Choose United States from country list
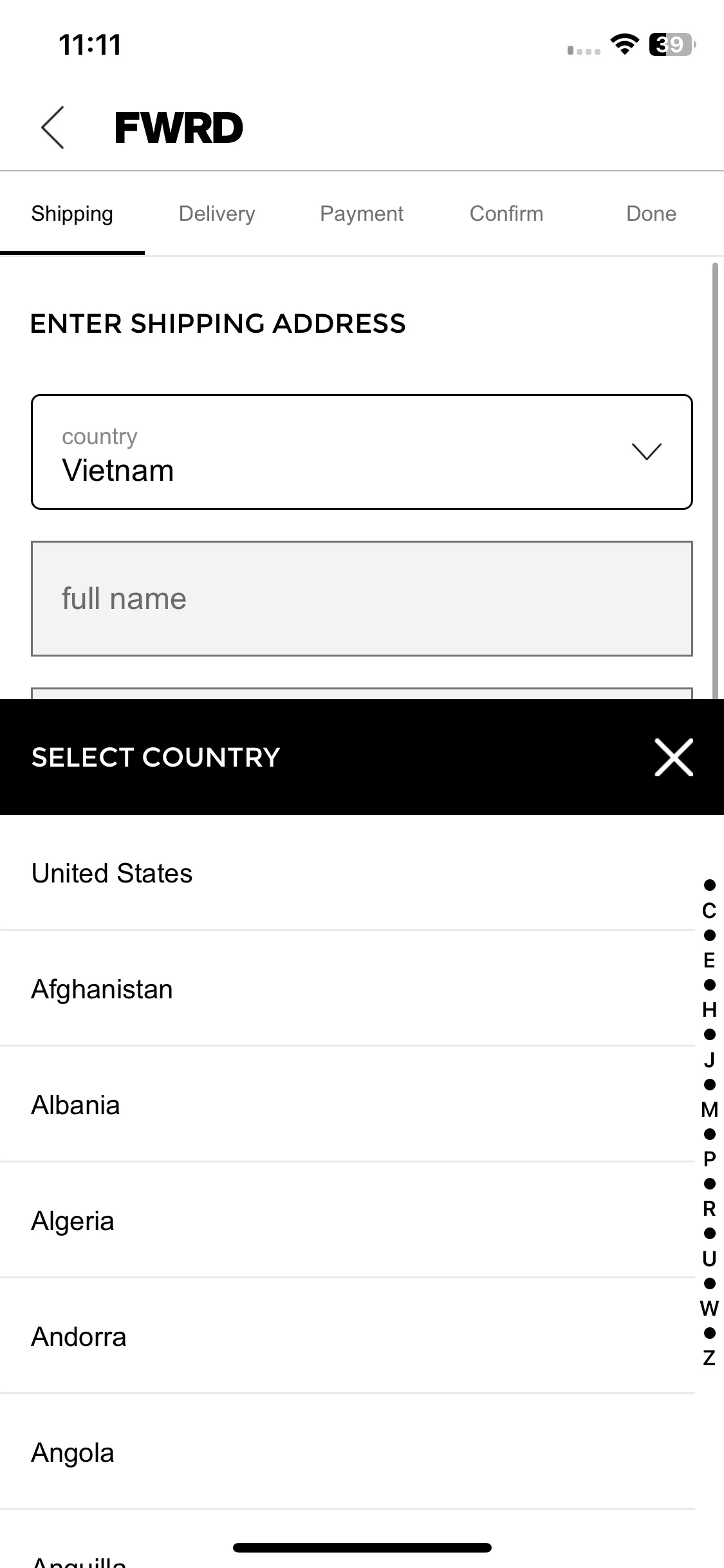The width and height of the screenshot is (724, 1568). [x=348, y=873]
